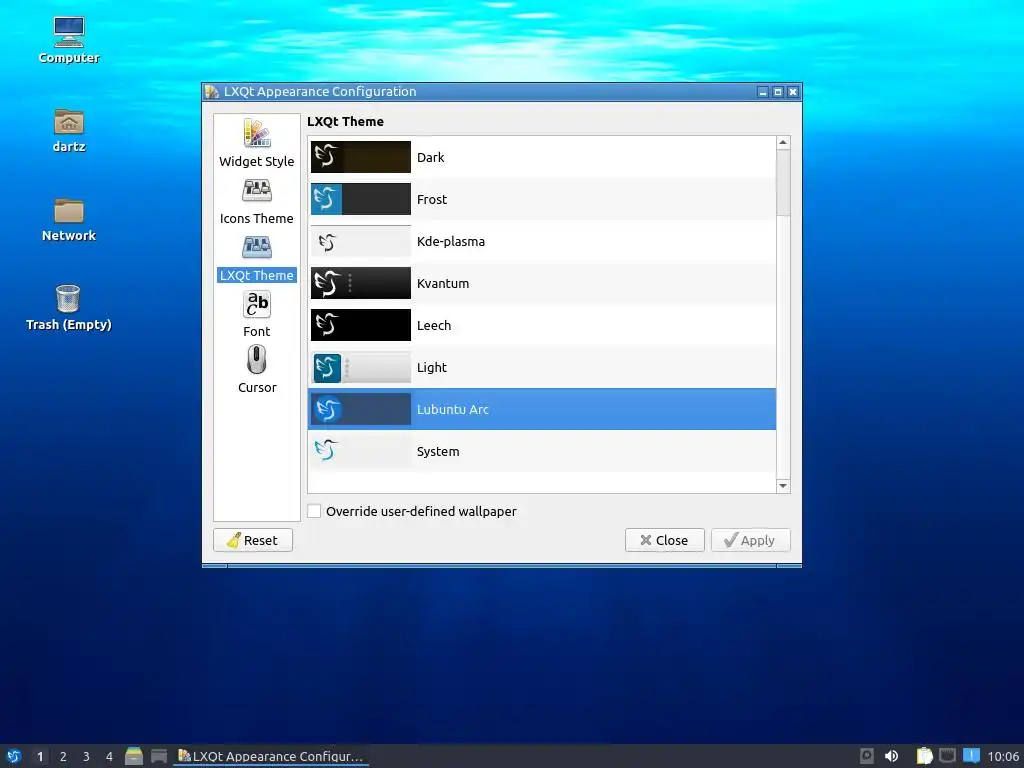The image size is (1024, 768).
Task: Open the dartz home folder icon
Action: click(69, 130)
